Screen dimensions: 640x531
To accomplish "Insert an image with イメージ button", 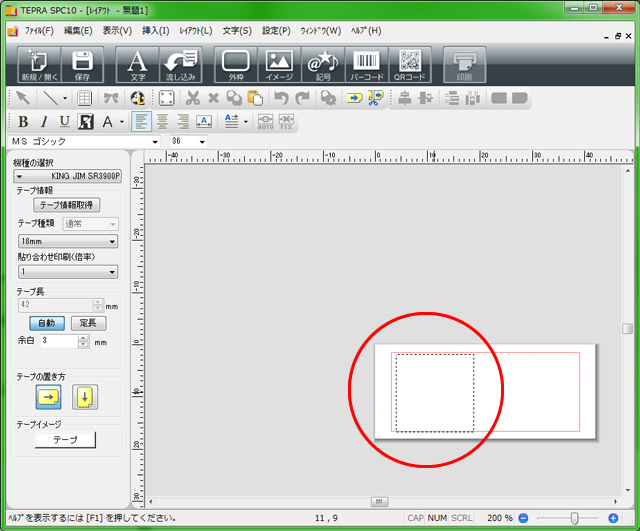I will click(x=279, y=65).
